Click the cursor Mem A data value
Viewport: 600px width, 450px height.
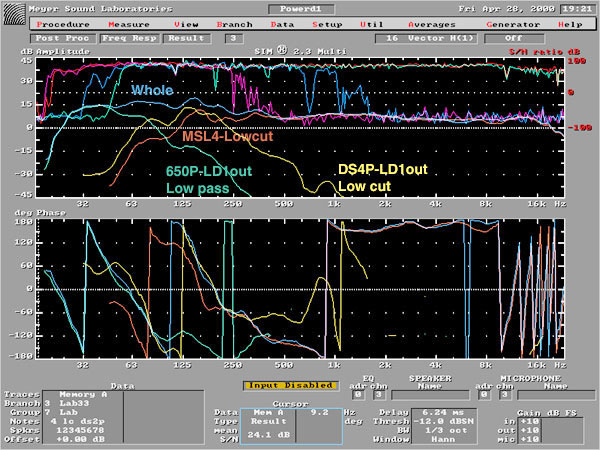point(268,412)
